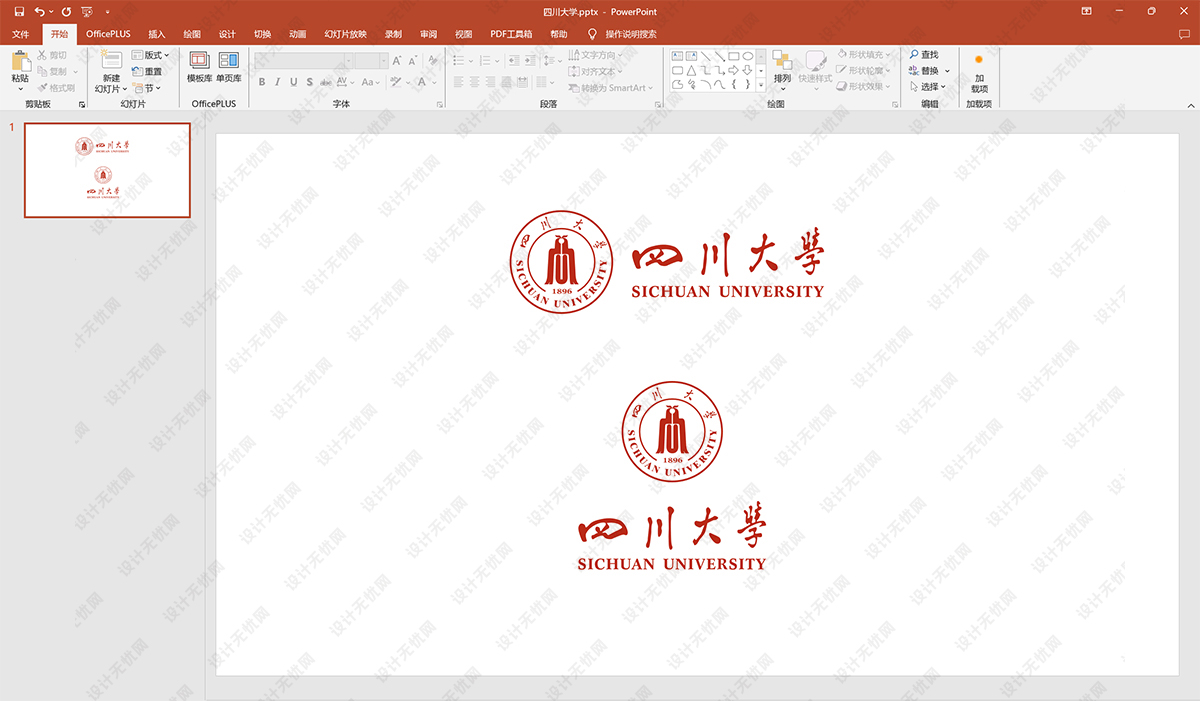Click the Save icon in quick access toolbar

[x=19, y=11]
